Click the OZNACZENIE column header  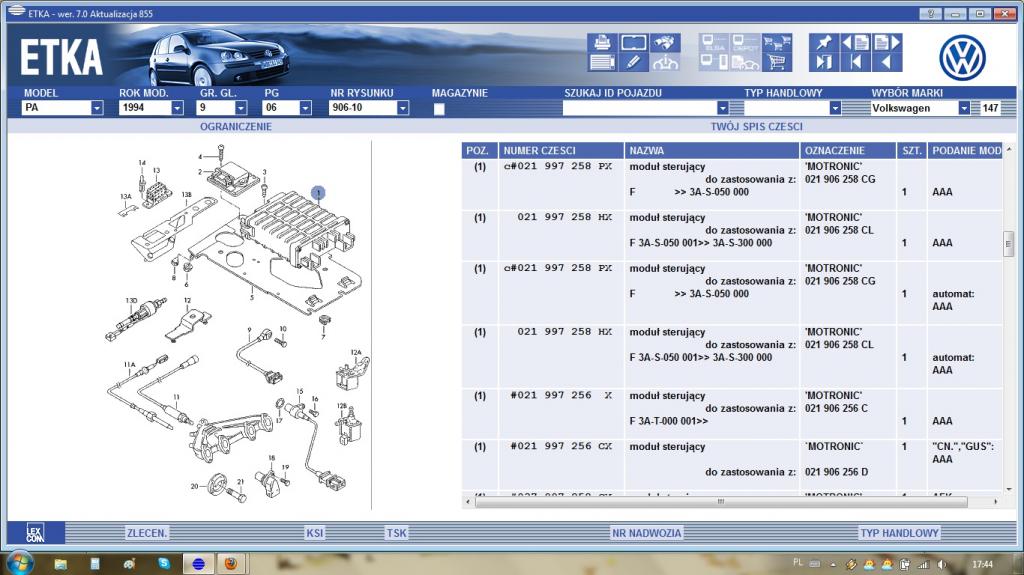(x=848, y=151)
